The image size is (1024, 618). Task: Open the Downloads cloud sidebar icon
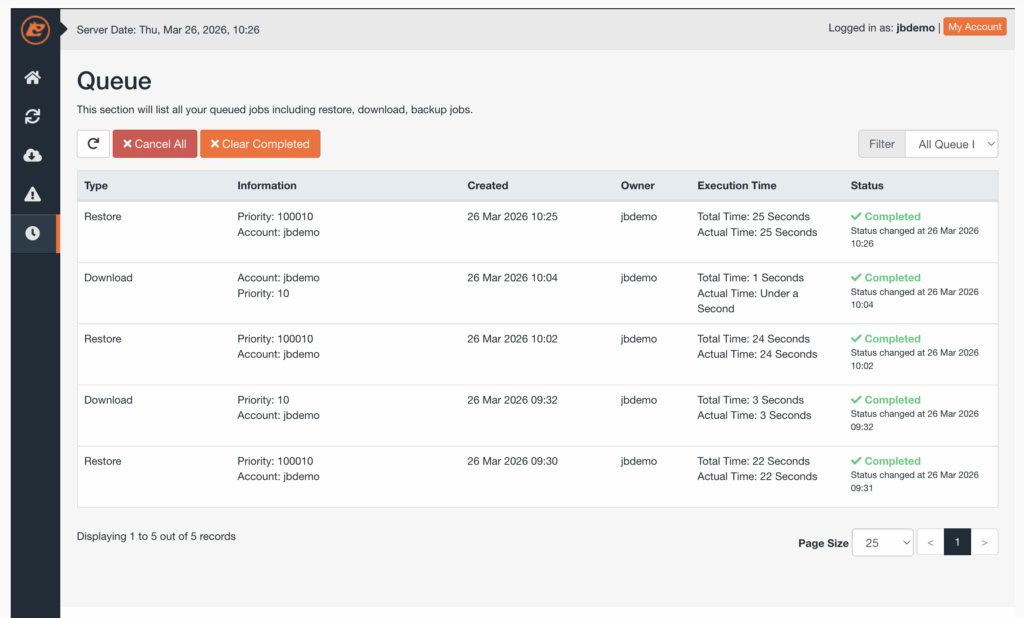click(33, 155)
